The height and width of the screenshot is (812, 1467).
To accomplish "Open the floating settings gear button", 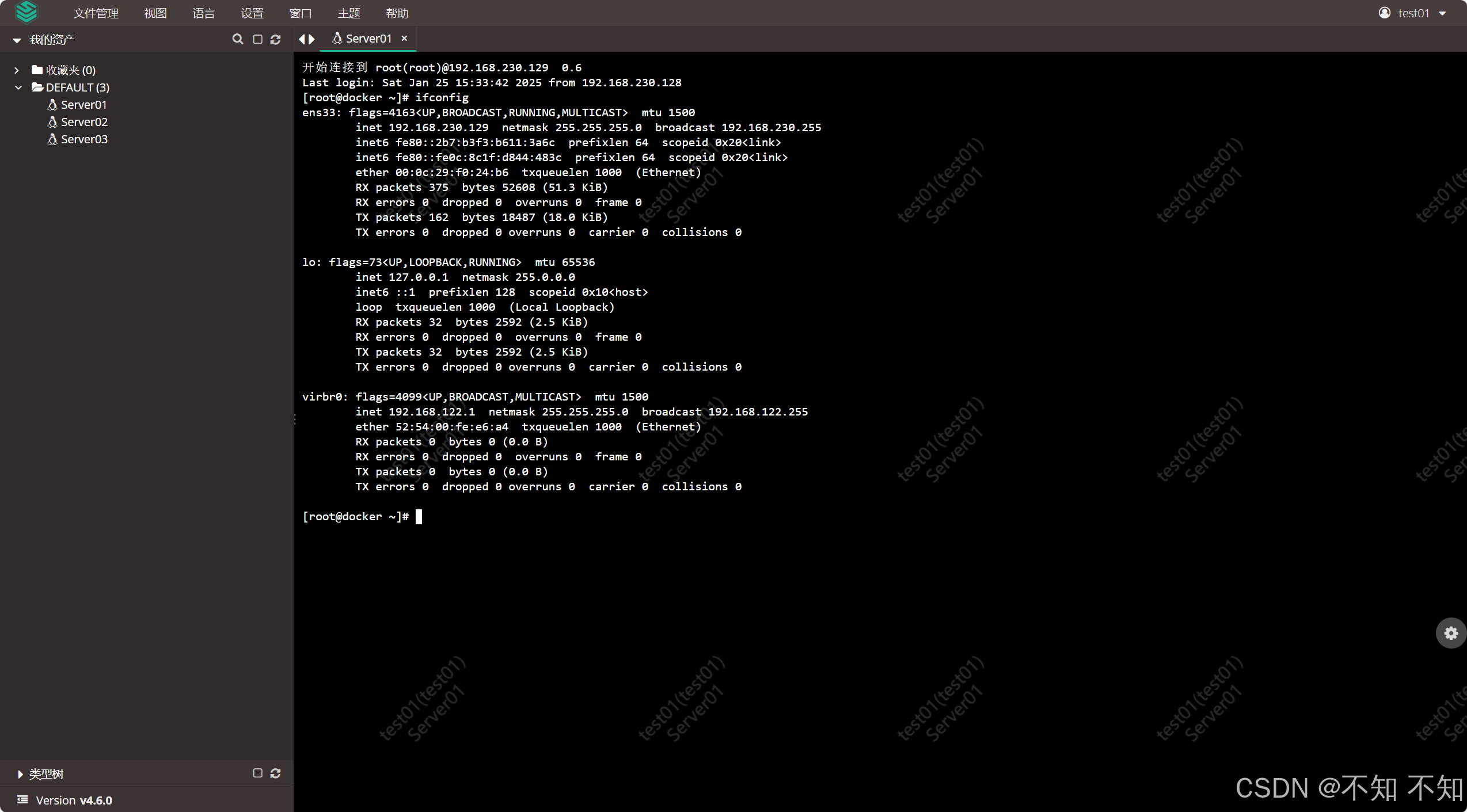I will 1451,633.
